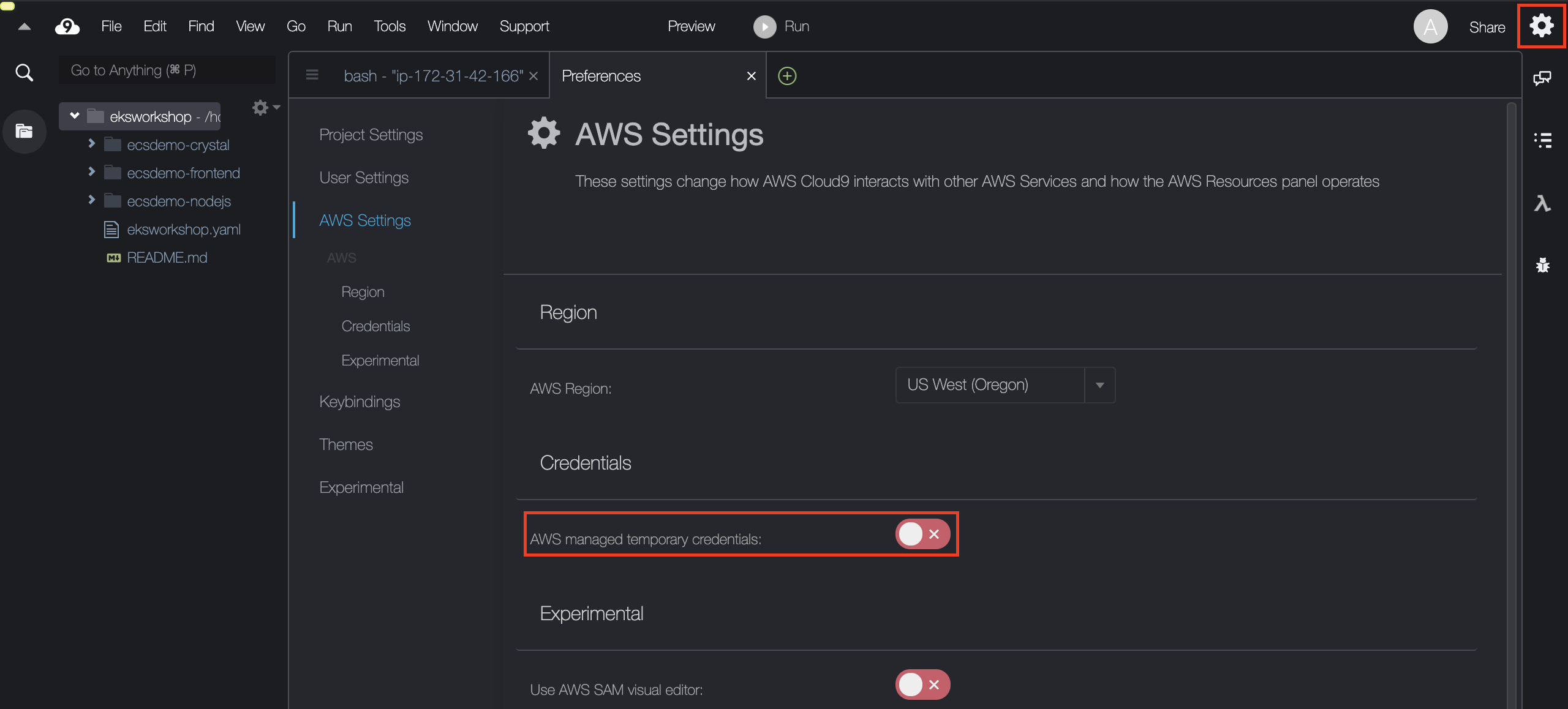
Task: Jump to Experimental subsection under AWS
Action: 380,361
